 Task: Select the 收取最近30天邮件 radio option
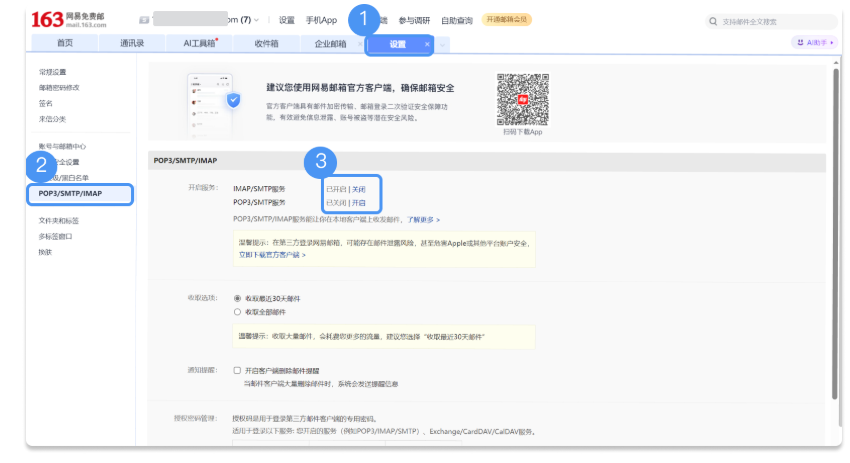[237, 298]
